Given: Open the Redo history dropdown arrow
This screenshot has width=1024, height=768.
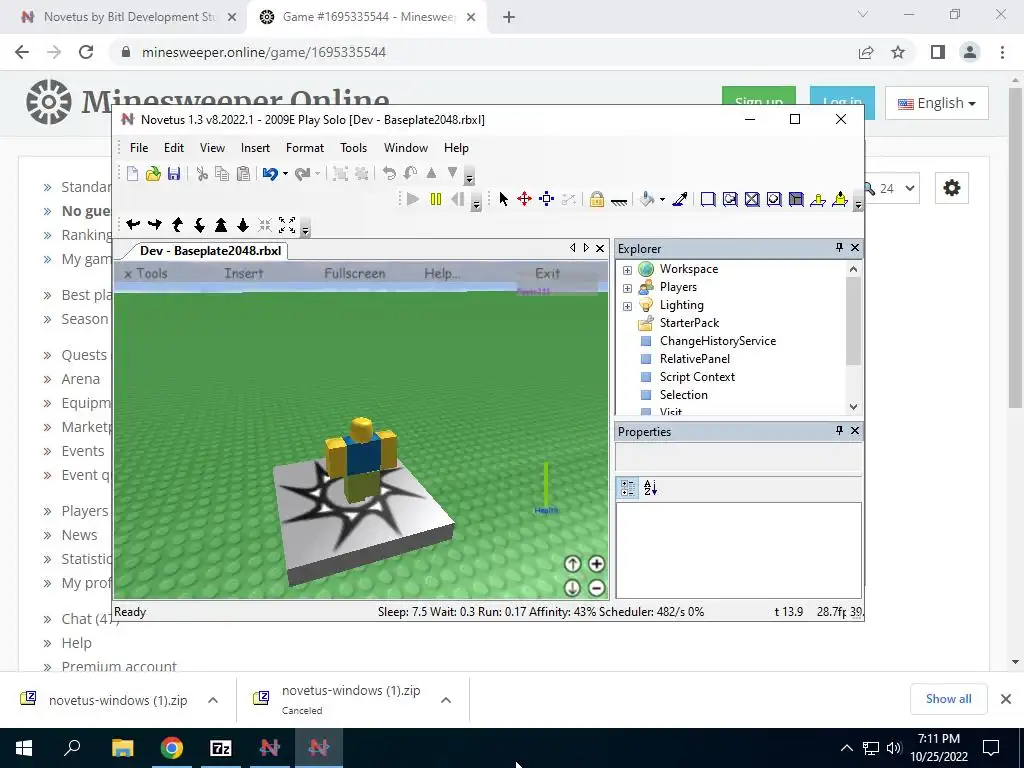Looking at the screenshot, I should pyautogui.click(x=317, y=174).
